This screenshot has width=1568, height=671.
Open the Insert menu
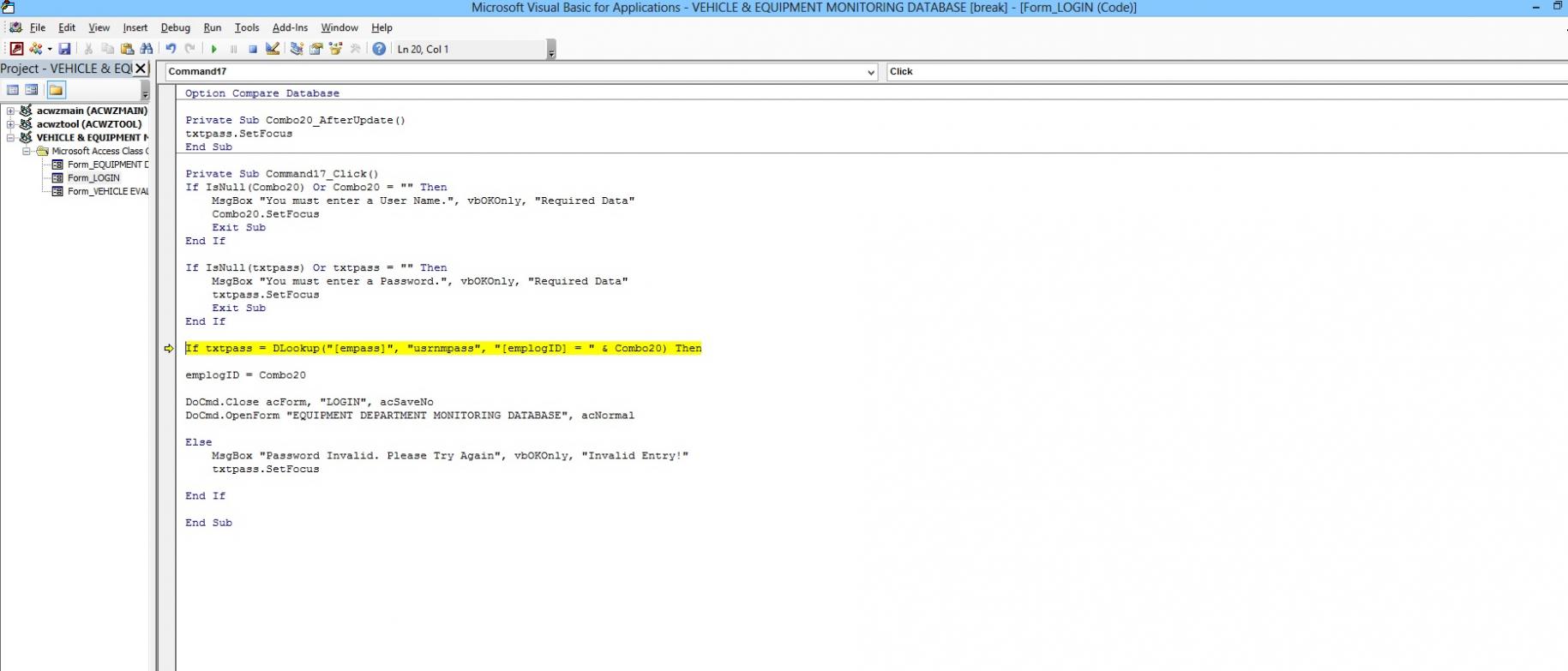tap(135, 27)
